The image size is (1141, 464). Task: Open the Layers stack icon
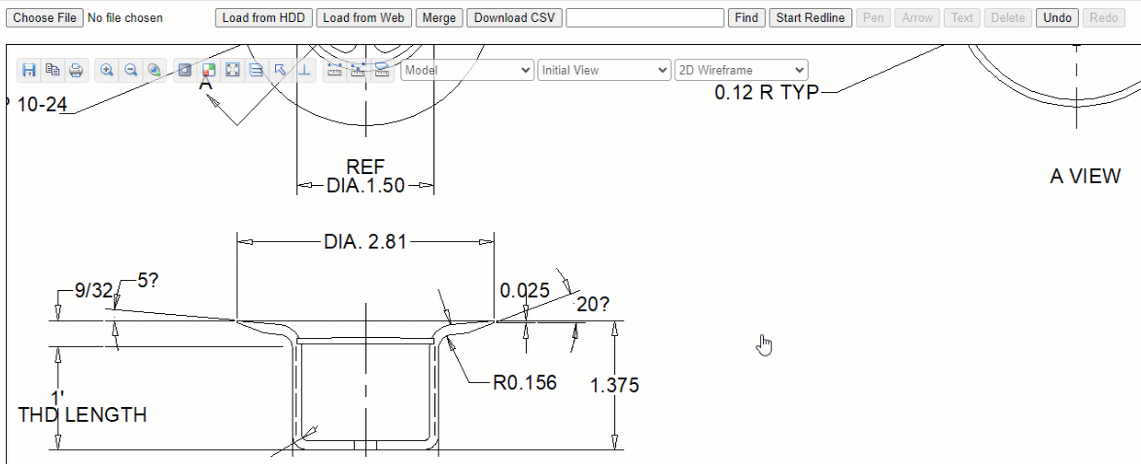(x=257, y=70)
